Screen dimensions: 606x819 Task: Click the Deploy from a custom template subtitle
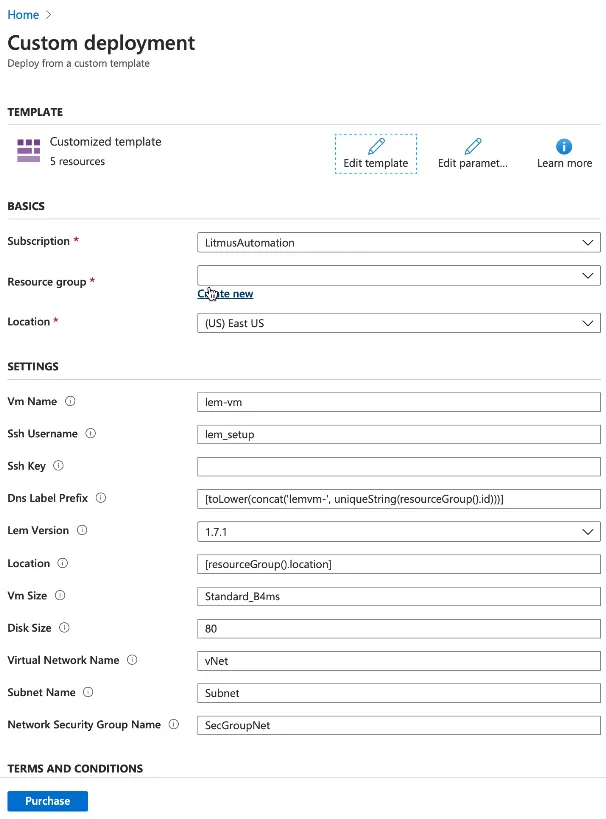(x=78, y=63)
